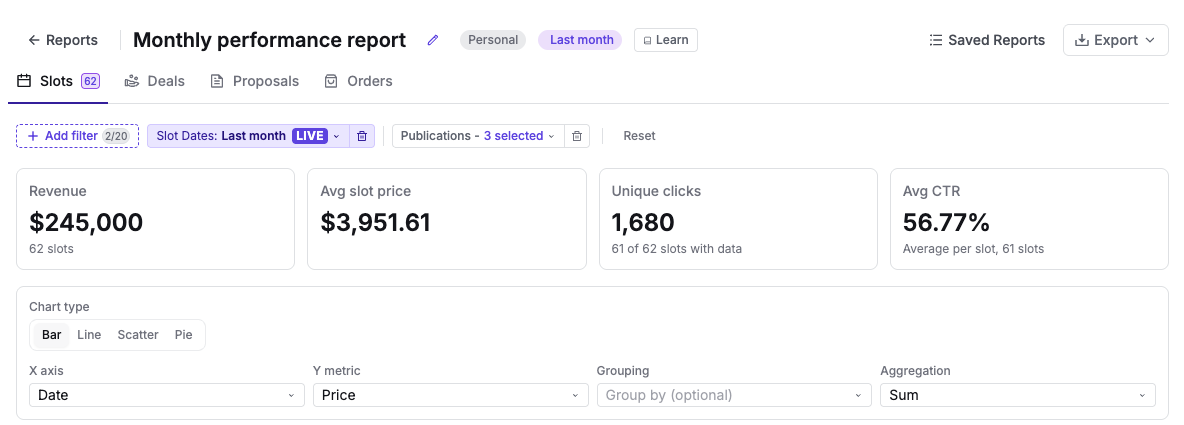The image size is (1184, 425).
Task: Select Pie chart type
Action: point(183,335)
